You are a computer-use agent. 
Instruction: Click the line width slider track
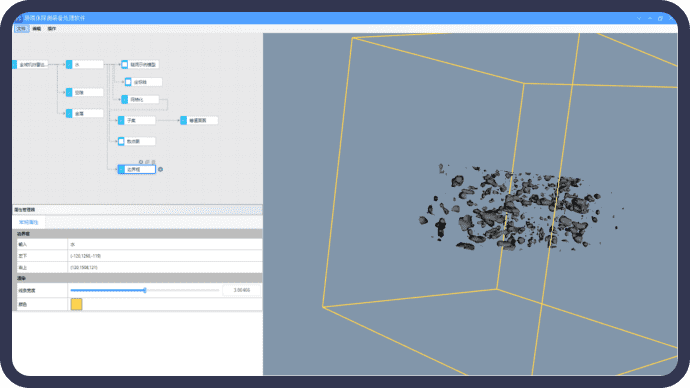(145, 290)
